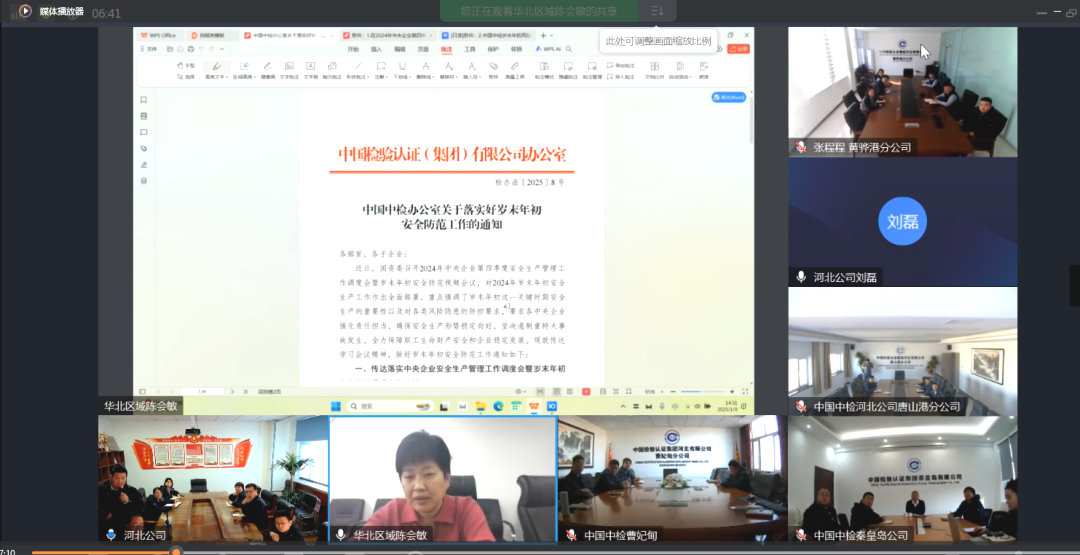This screenshot has width=1080, height=555.
Task: Toggle muted microphone on 唐山港分公司 tile
Action: point(800,406)
